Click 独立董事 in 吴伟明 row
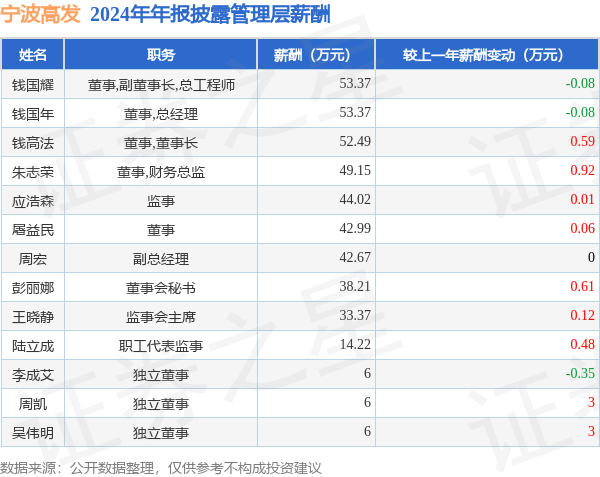Viewport: 600px width, 477px height. pyautogui.click(x=161, y=433)
